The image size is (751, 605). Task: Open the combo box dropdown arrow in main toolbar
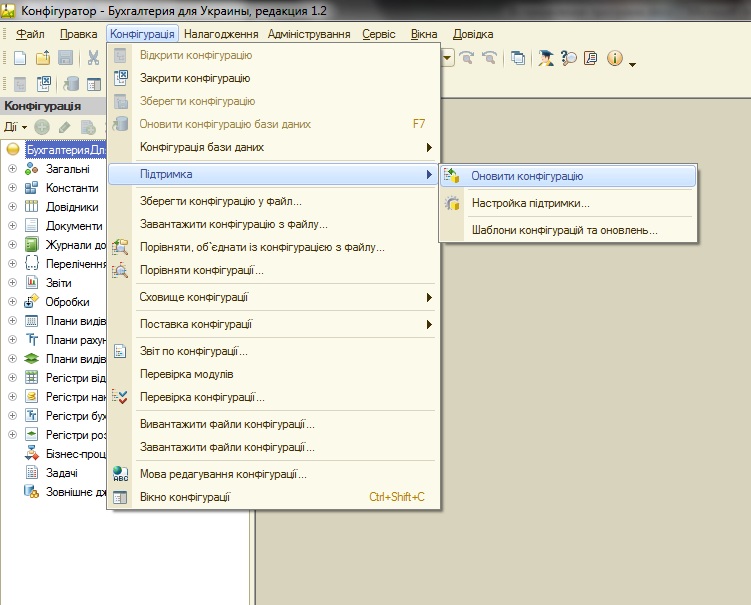tap(447, 58)
